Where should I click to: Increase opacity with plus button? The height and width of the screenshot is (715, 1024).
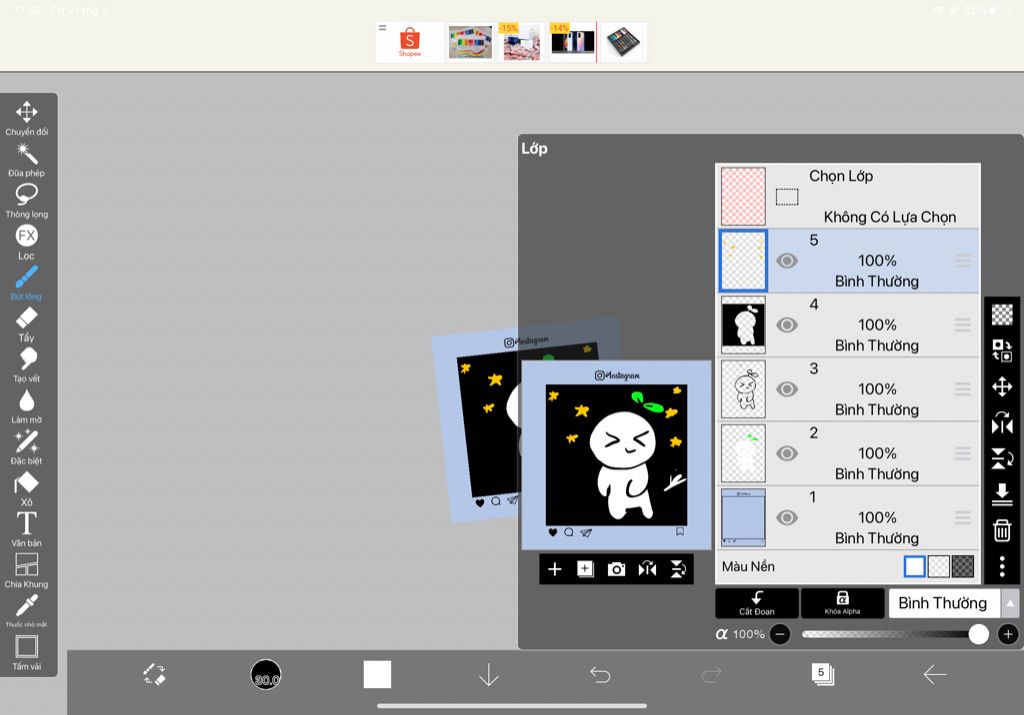tap(1008, 634)
